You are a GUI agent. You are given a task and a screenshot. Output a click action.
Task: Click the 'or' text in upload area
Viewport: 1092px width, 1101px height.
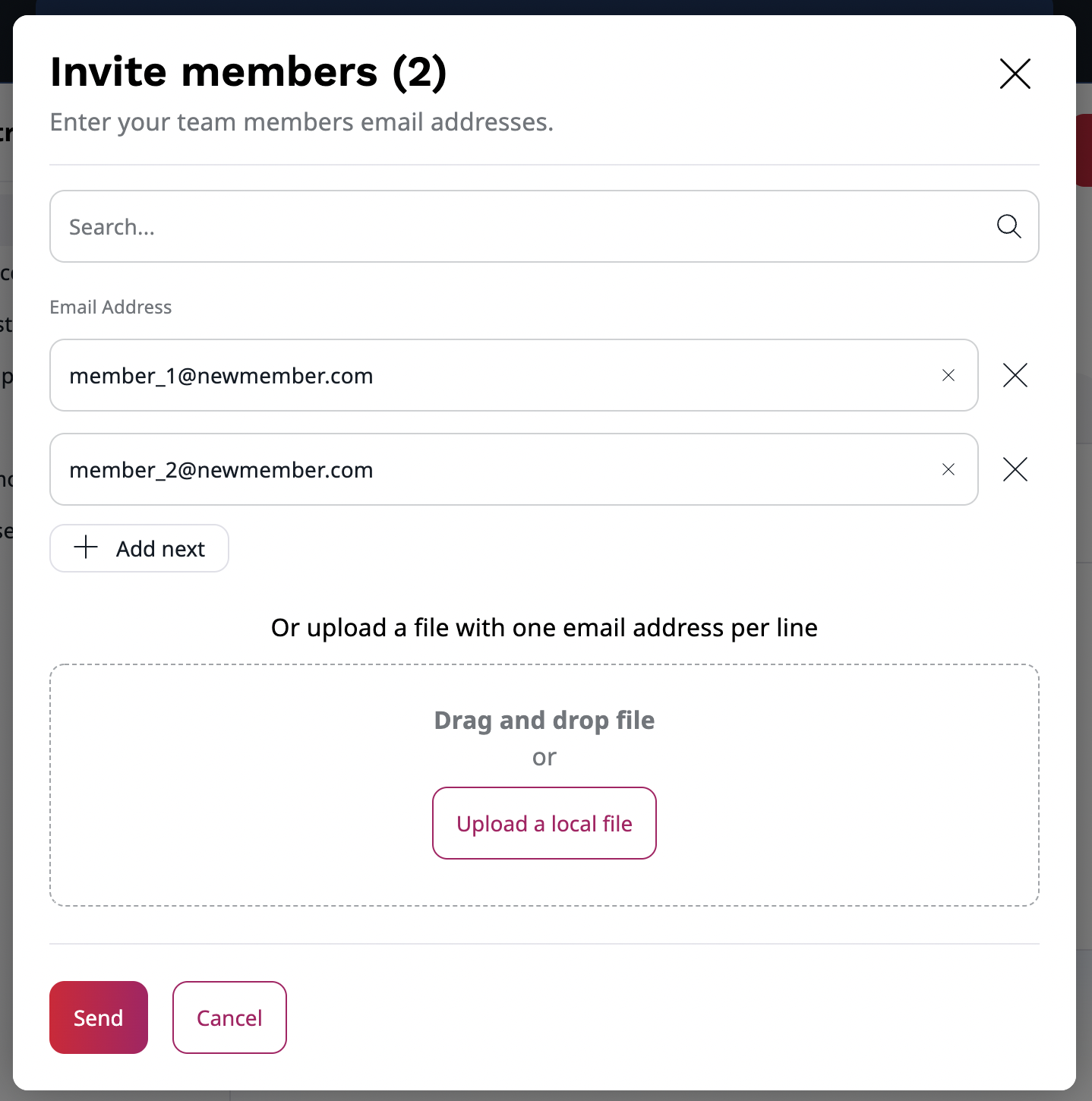pyautogui.click(x=544, y=756)
